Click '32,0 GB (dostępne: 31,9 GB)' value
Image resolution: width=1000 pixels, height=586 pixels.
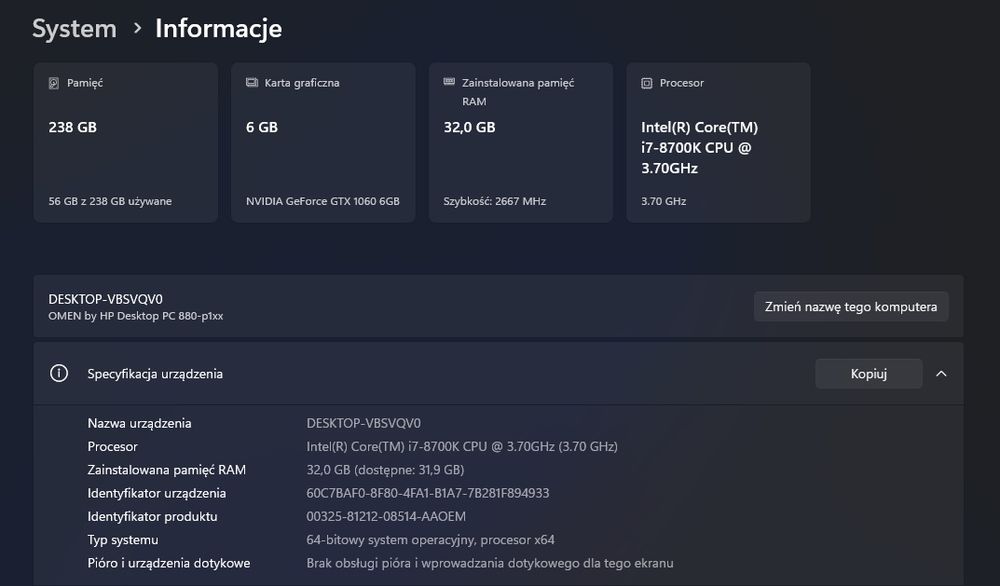click(385, 470)
